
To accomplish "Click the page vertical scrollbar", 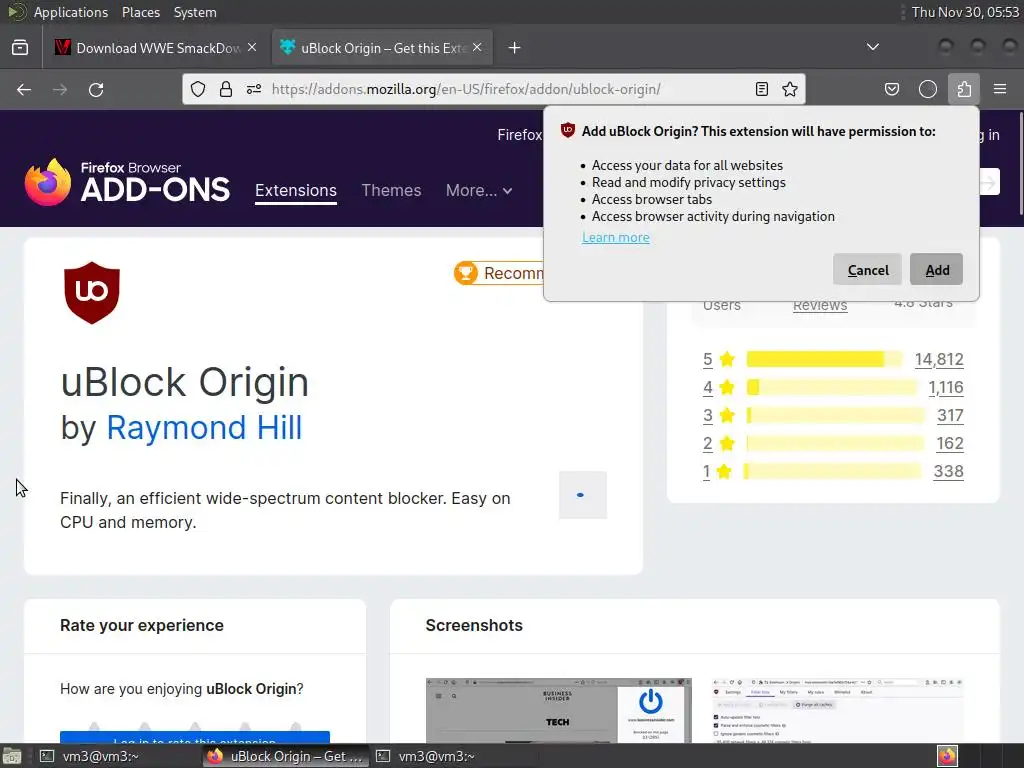I will (x=1020, y=163).
